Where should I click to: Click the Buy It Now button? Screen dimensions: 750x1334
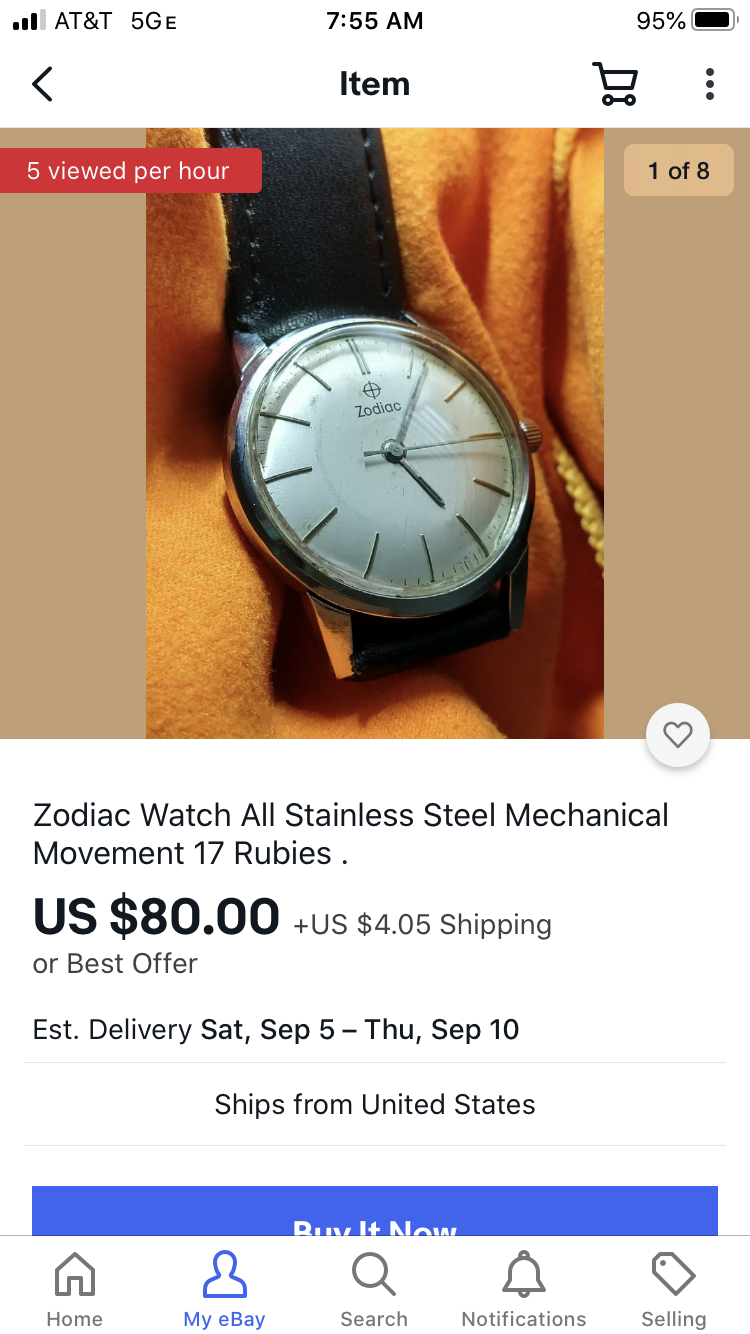tap(375, 1211)
